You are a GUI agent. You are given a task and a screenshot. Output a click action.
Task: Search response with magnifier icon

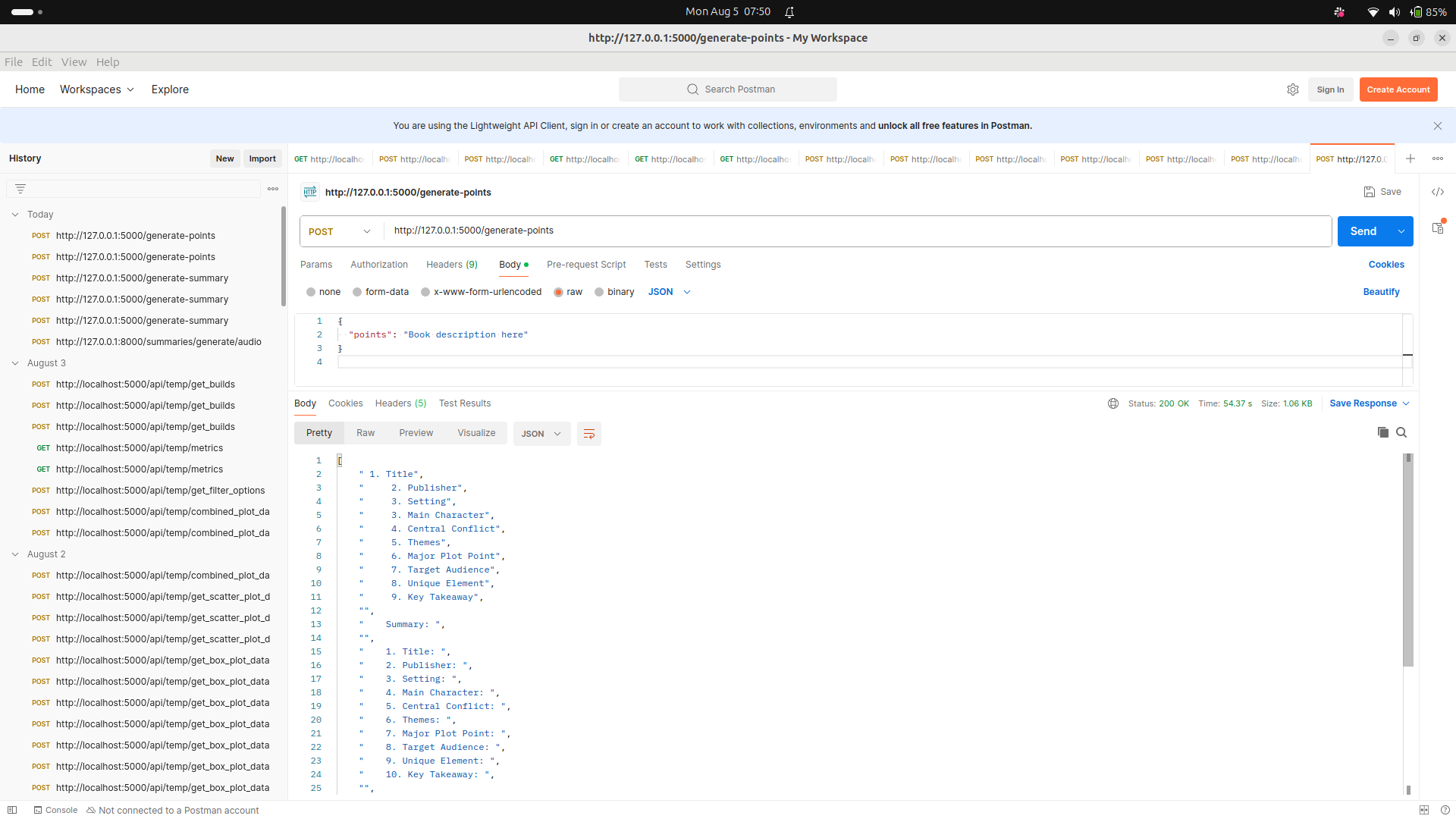[x=1401, y=432]
